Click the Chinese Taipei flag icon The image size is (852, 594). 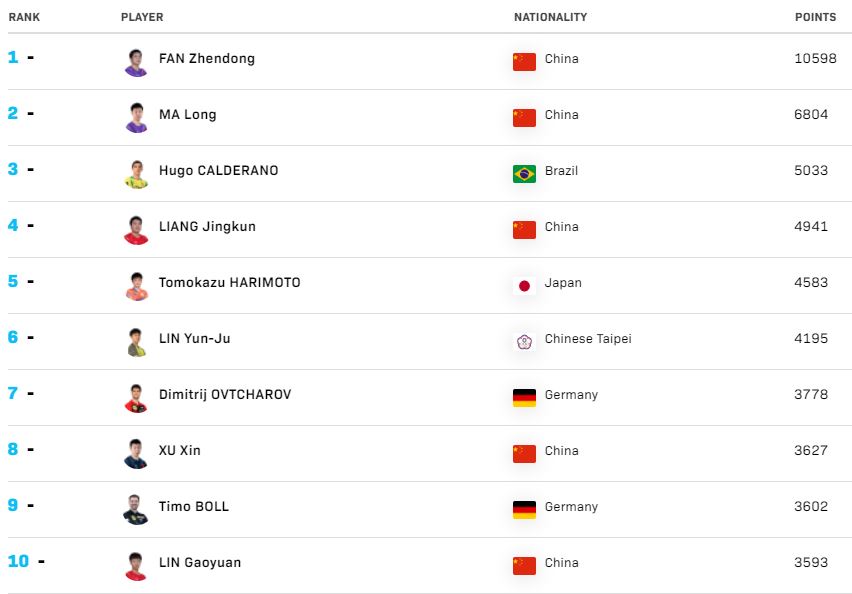[524, 341]
